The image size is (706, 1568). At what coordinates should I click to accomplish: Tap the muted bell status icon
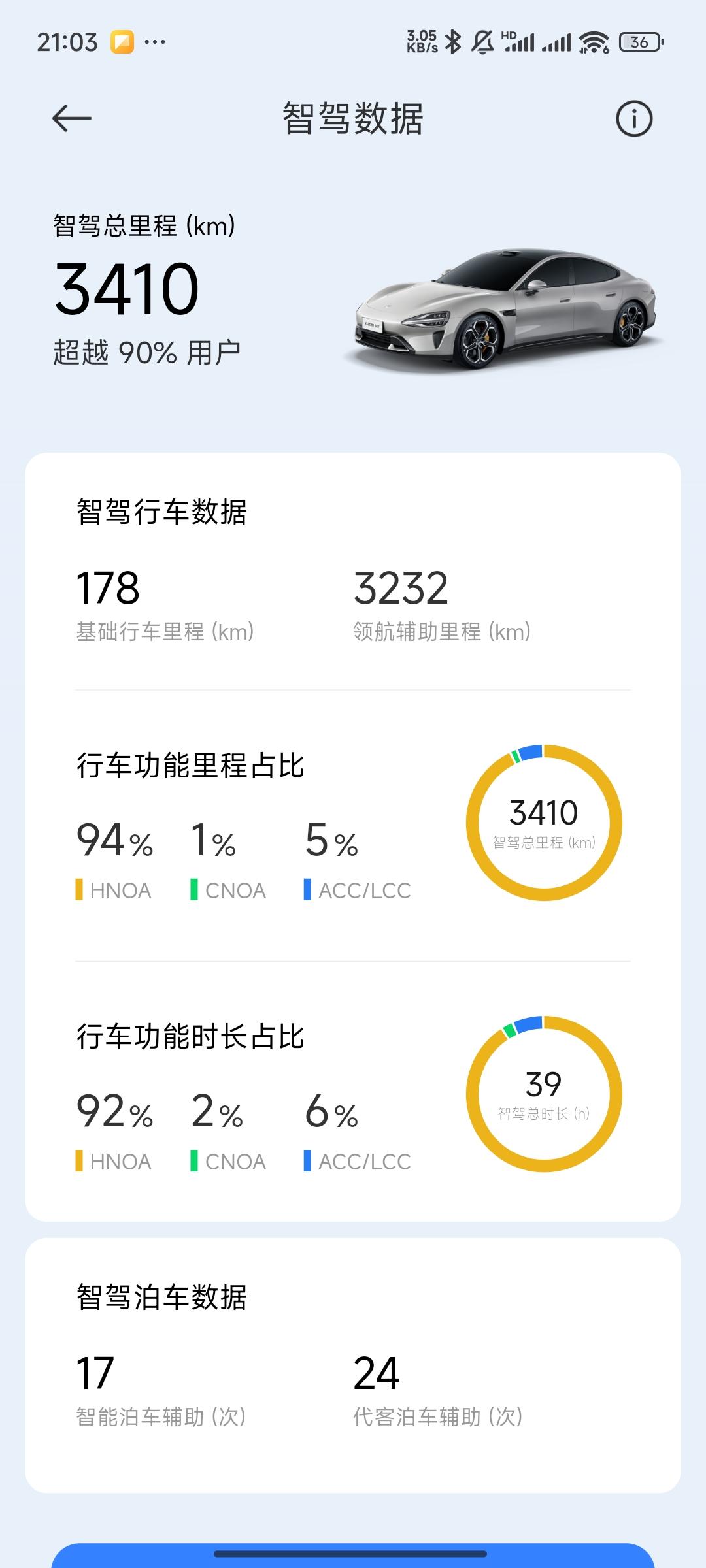(x=482, y=42)
